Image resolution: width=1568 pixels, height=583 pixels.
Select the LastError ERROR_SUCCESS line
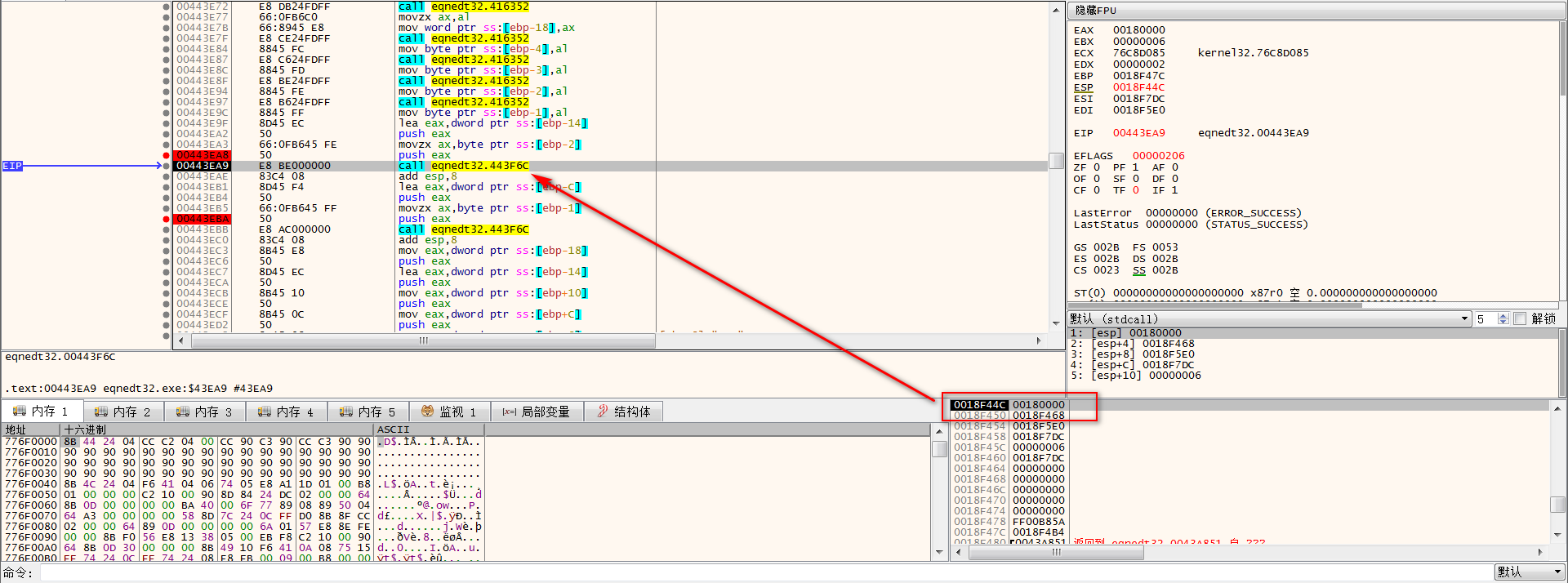pos(1187,213)
